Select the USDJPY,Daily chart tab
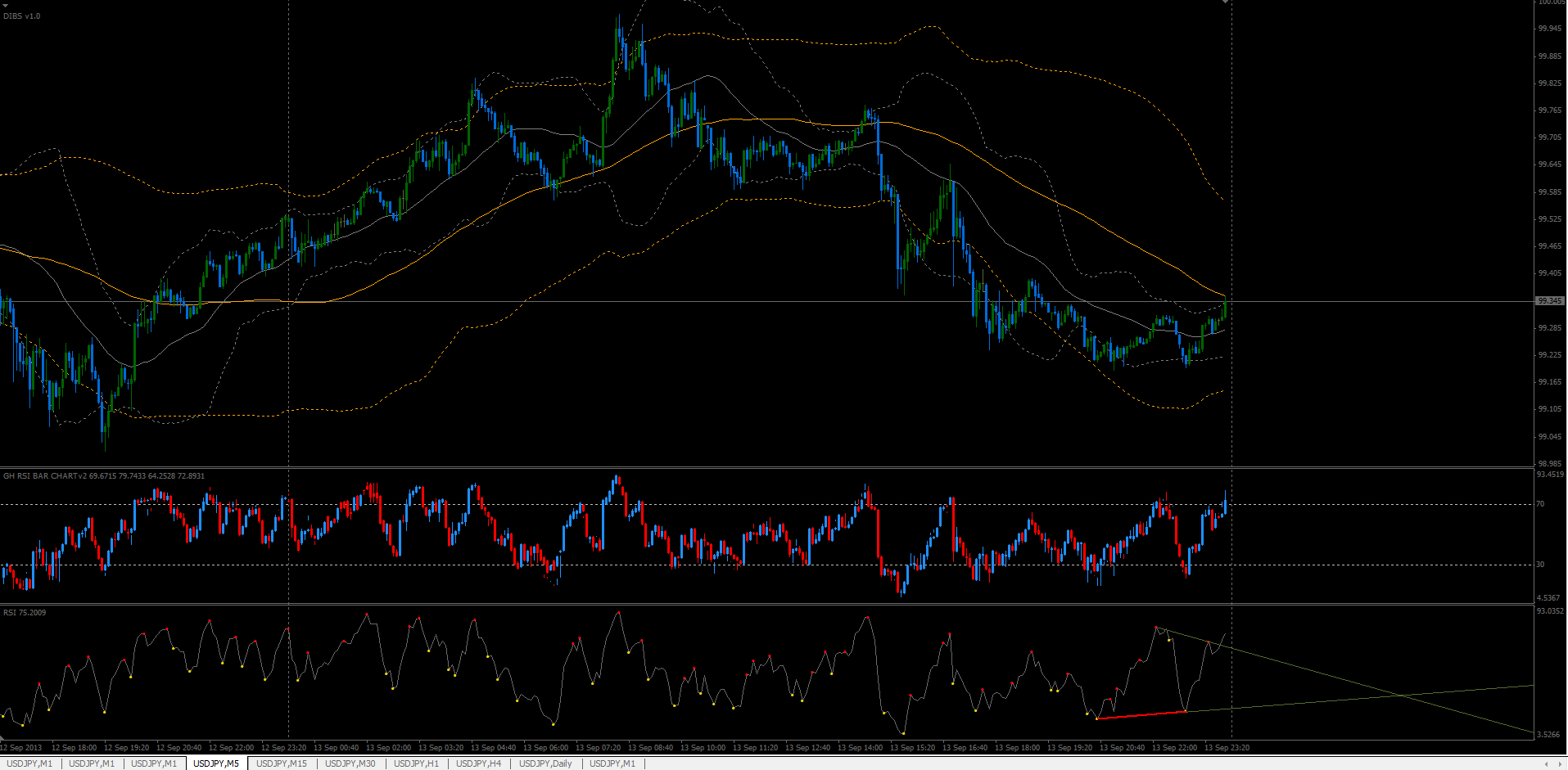The height and width of the screenshot is (770, 1568). 545,763
